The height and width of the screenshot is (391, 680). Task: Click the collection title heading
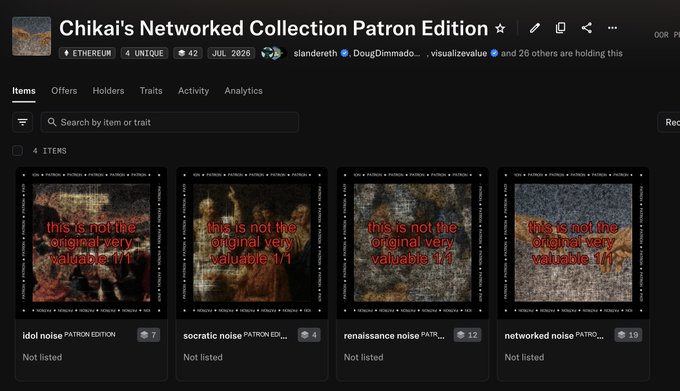click(x=274, y=29)
